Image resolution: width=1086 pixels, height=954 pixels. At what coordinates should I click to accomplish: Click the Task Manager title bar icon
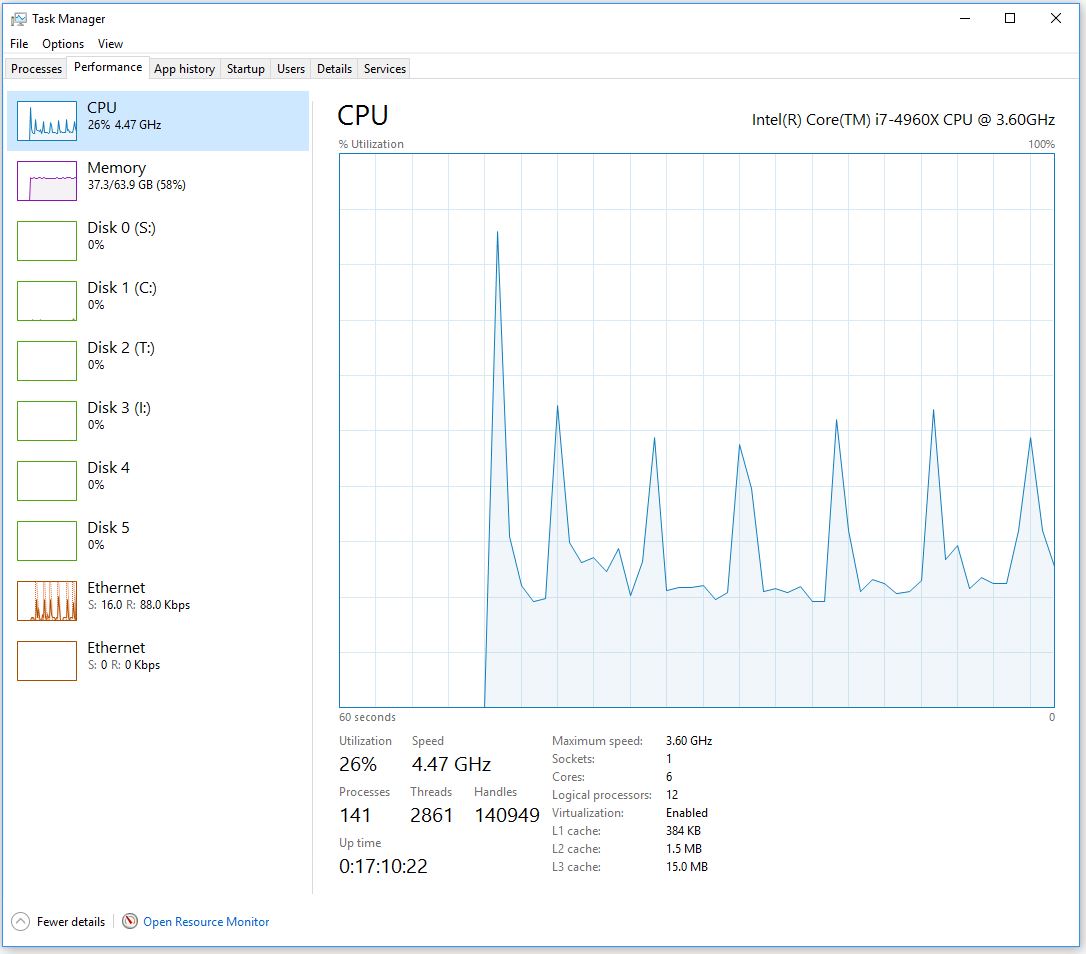[x=19, y=19]
